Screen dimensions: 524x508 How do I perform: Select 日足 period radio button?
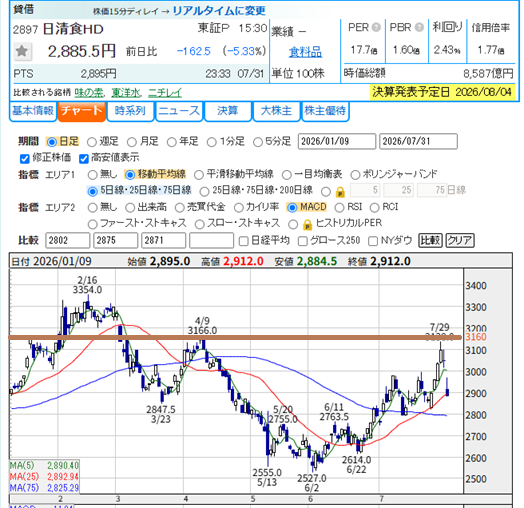(x=51, y=142)
